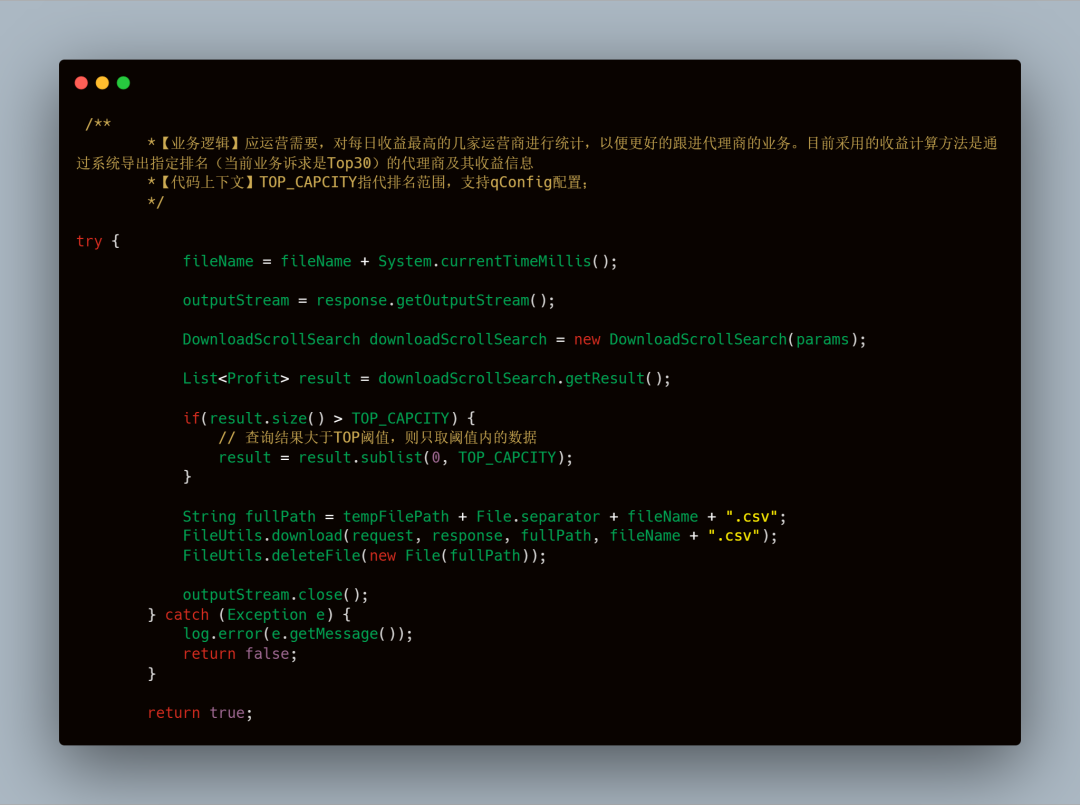Click "log.error" call

(x=222, y=634)
